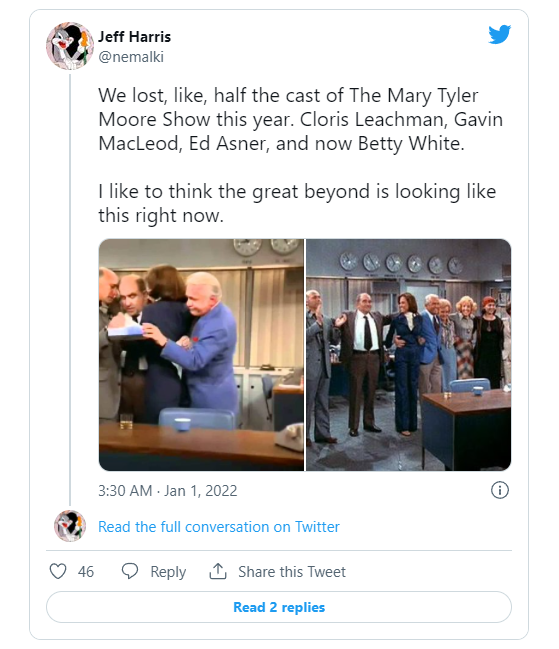Click Read the full conversation on Twitter
This screenshot has height=649, width=559.
[x=219, y=527]
